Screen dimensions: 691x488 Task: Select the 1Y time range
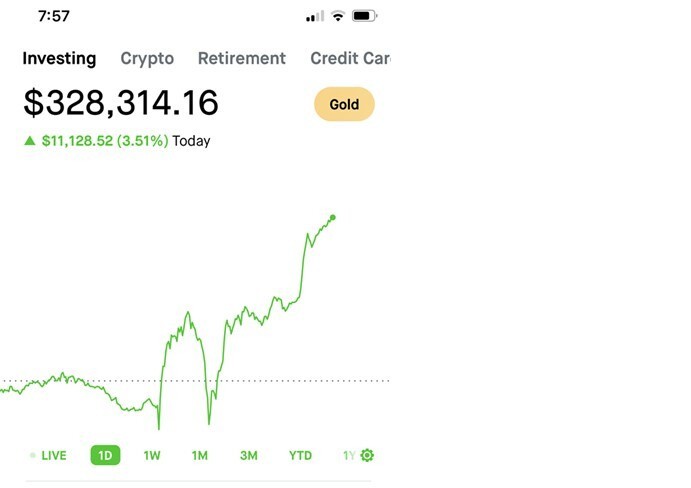[349, 455]
